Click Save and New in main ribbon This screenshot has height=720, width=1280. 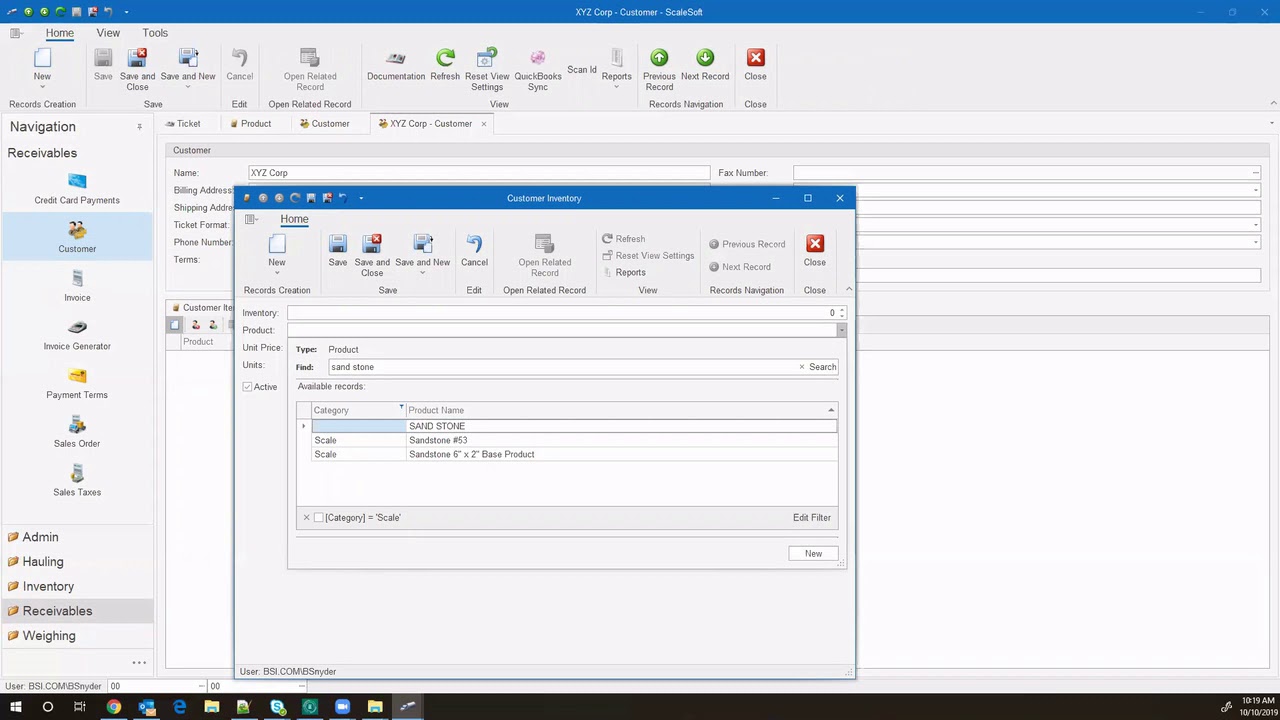point(188,70)
